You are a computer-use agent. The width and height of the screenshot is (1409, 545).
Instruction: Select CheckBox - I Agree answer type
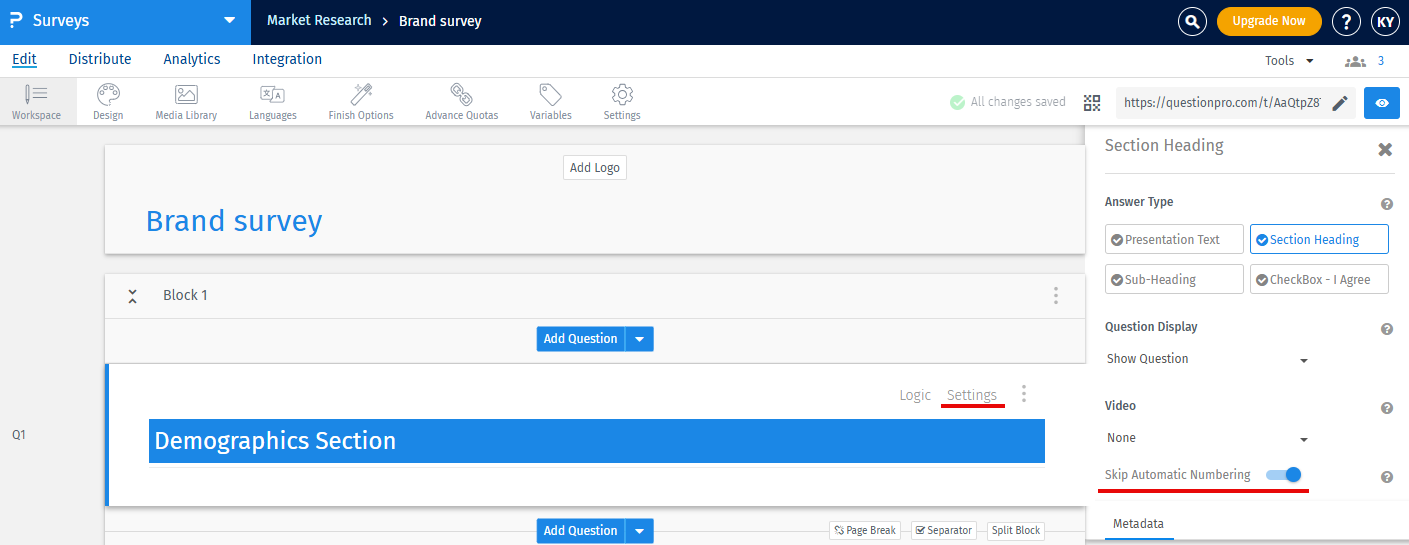coord(1319,279)
